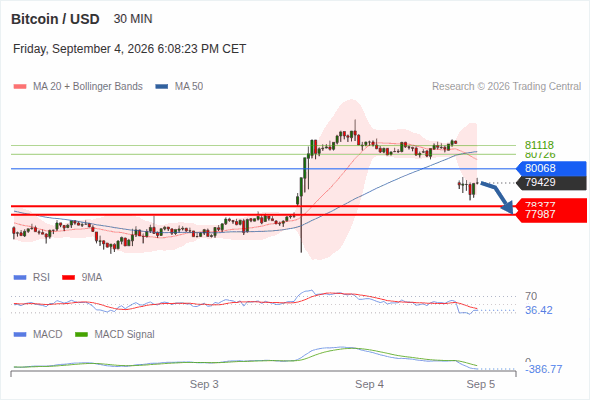
Task: Select the date and time stamp text
Action: click(129, 49)
